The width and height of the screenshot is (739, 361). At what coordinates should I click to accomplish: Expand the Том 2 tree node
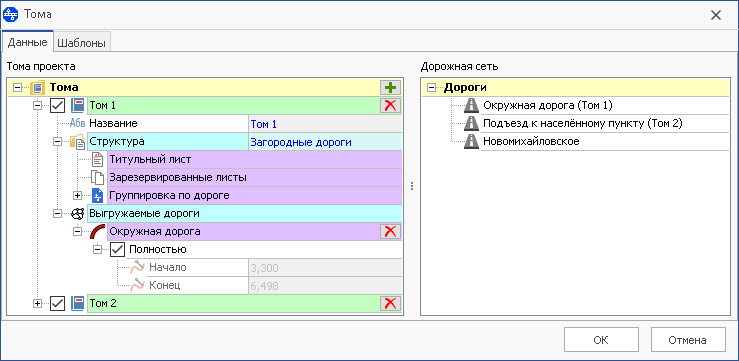pos(38,304)
